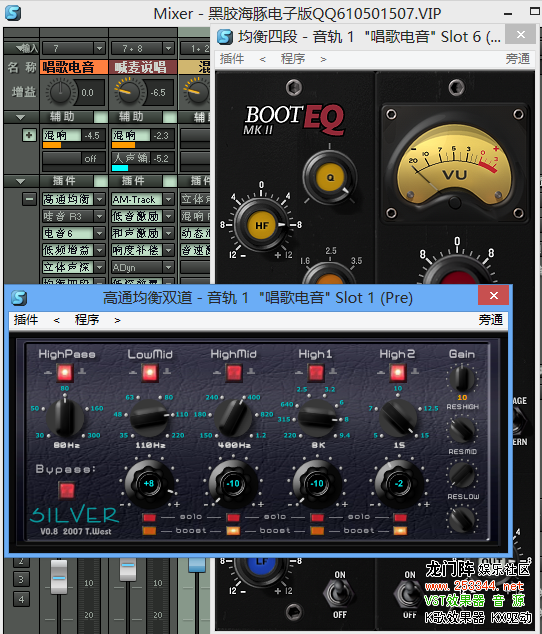The image size is (542, 634).
Task: Open dropdown arrow of AM-Track plugin slot
Action: point(169,199)
